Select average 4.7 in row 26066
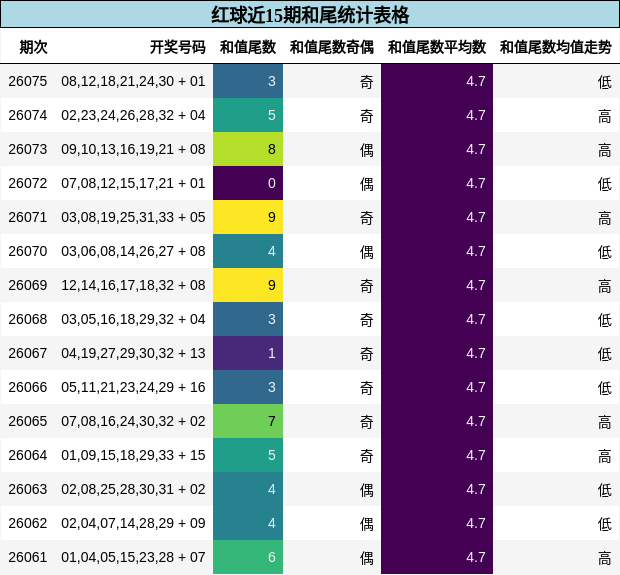Image resolution: width=620 pixels, height=575 pixels. (x=437, y=387)
